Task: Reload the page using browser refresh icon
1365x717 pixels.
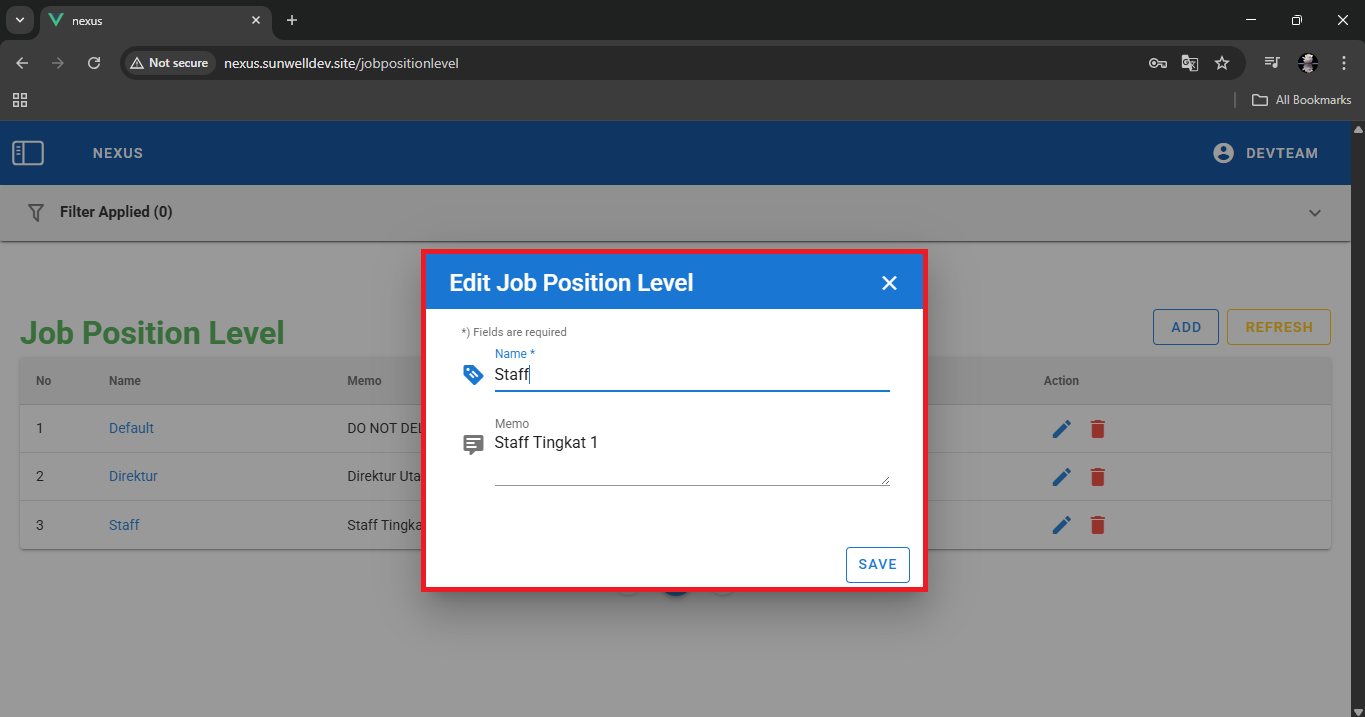Action: coord(94,63)
